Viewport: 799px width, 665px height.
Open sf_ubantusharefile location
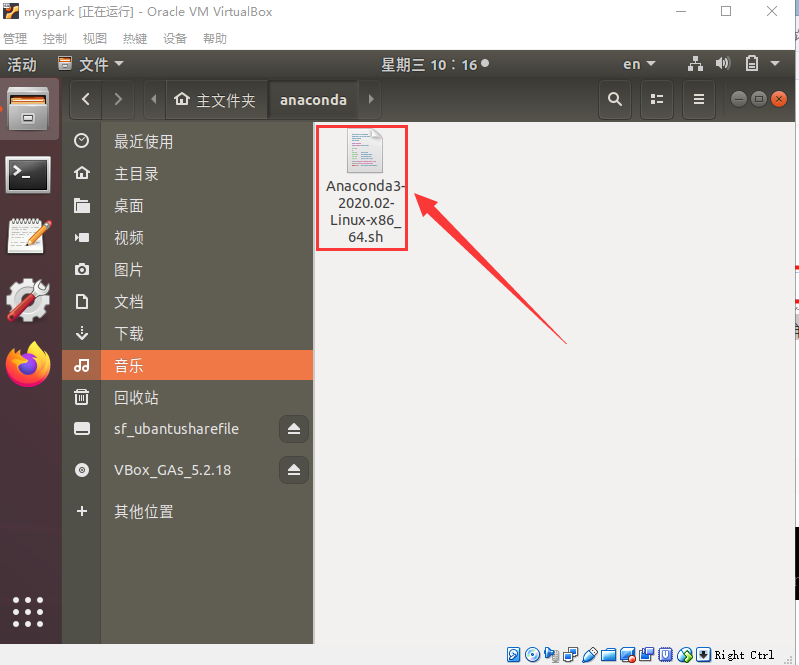(176, 429)
